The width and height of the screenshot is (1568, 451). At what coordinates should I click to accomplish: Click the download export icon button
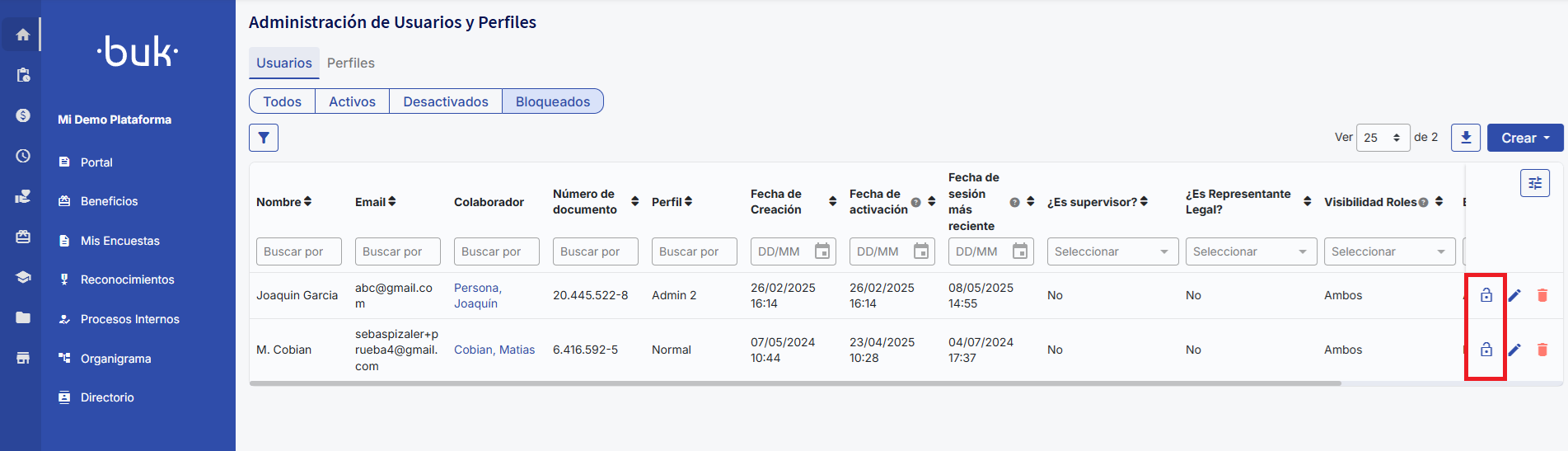tap(1466, 138)
